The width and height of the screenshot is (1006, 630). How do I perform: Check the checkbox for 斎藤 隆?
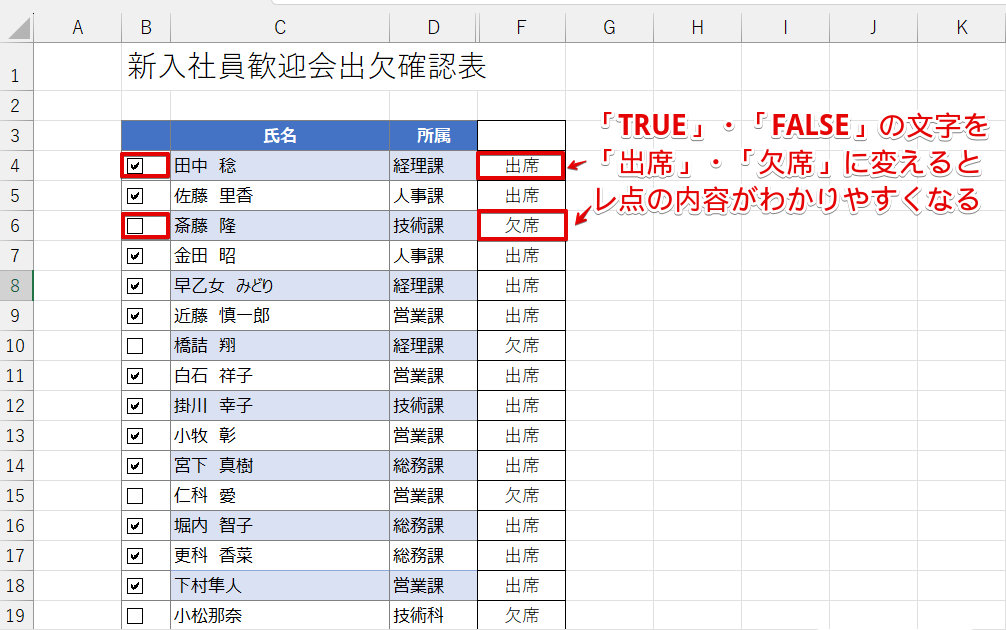tap(135, 226)
